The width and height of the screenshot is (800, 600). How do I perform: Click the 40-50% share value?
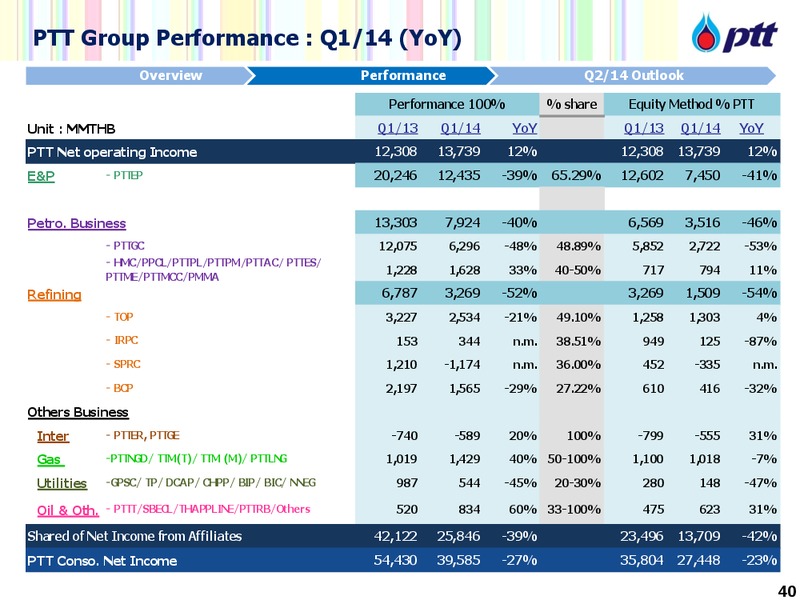tap(578, 270)
